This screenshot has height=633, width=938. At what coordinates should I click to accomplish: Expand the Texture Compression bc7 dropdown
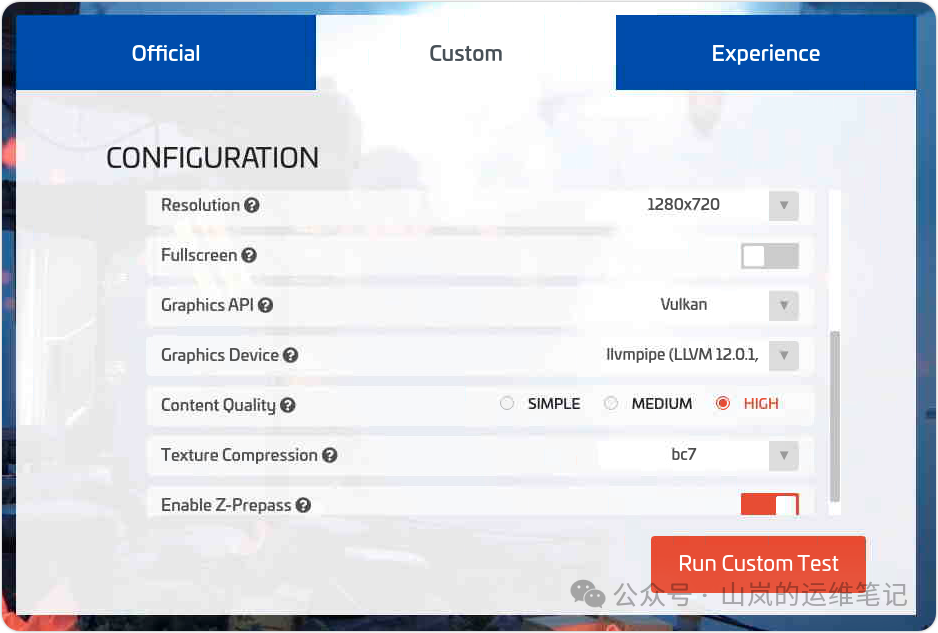[783, 456]
